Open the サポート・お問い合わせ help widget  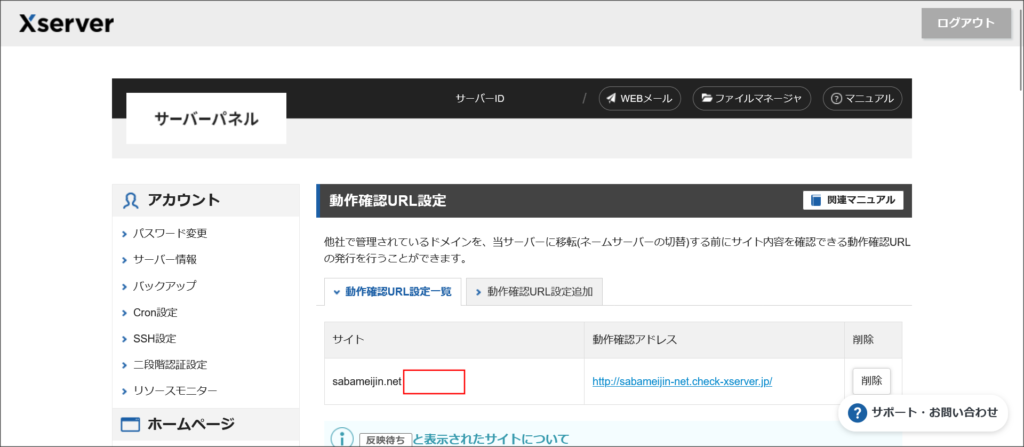[x=923, y=412]
